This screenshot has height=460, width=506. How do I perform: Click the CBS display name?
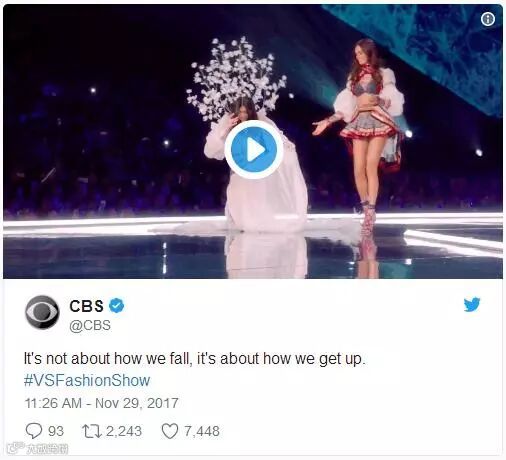(x=87, y=306)
